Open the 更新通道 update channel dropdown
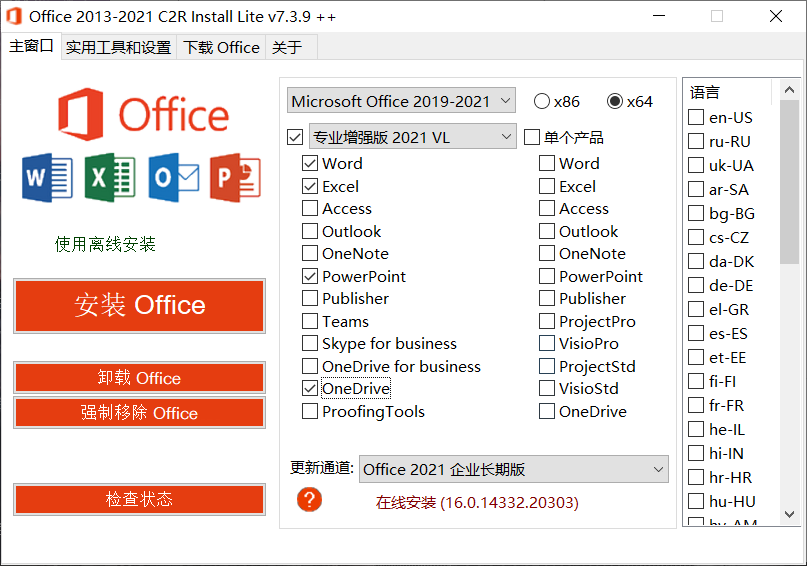The width and height of the screenshot is (807, 566). pyautogui.click(x=514, y=469)
